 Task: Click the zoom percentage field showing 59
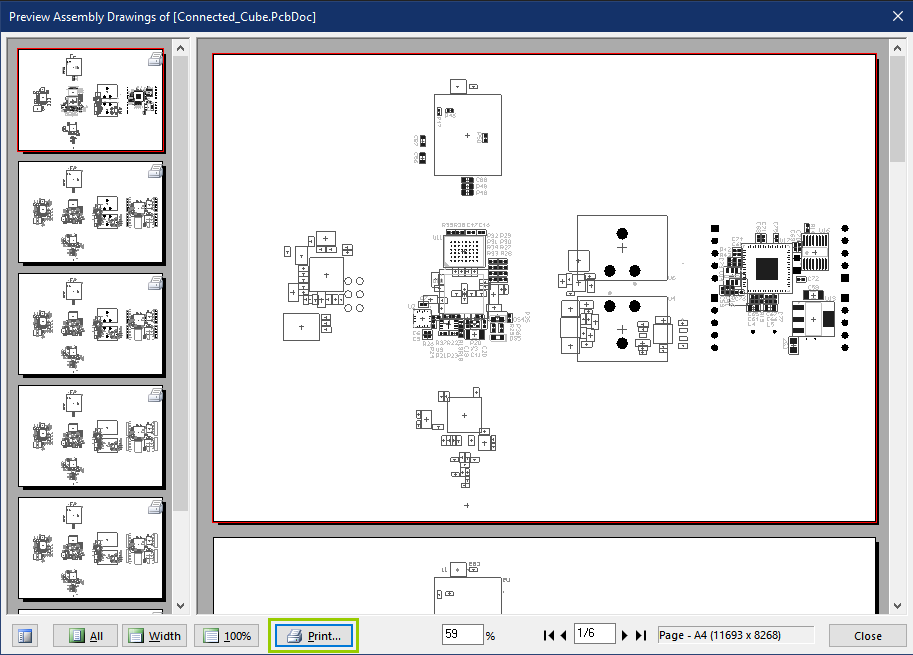pyautogui.click(x=462, y=634)
